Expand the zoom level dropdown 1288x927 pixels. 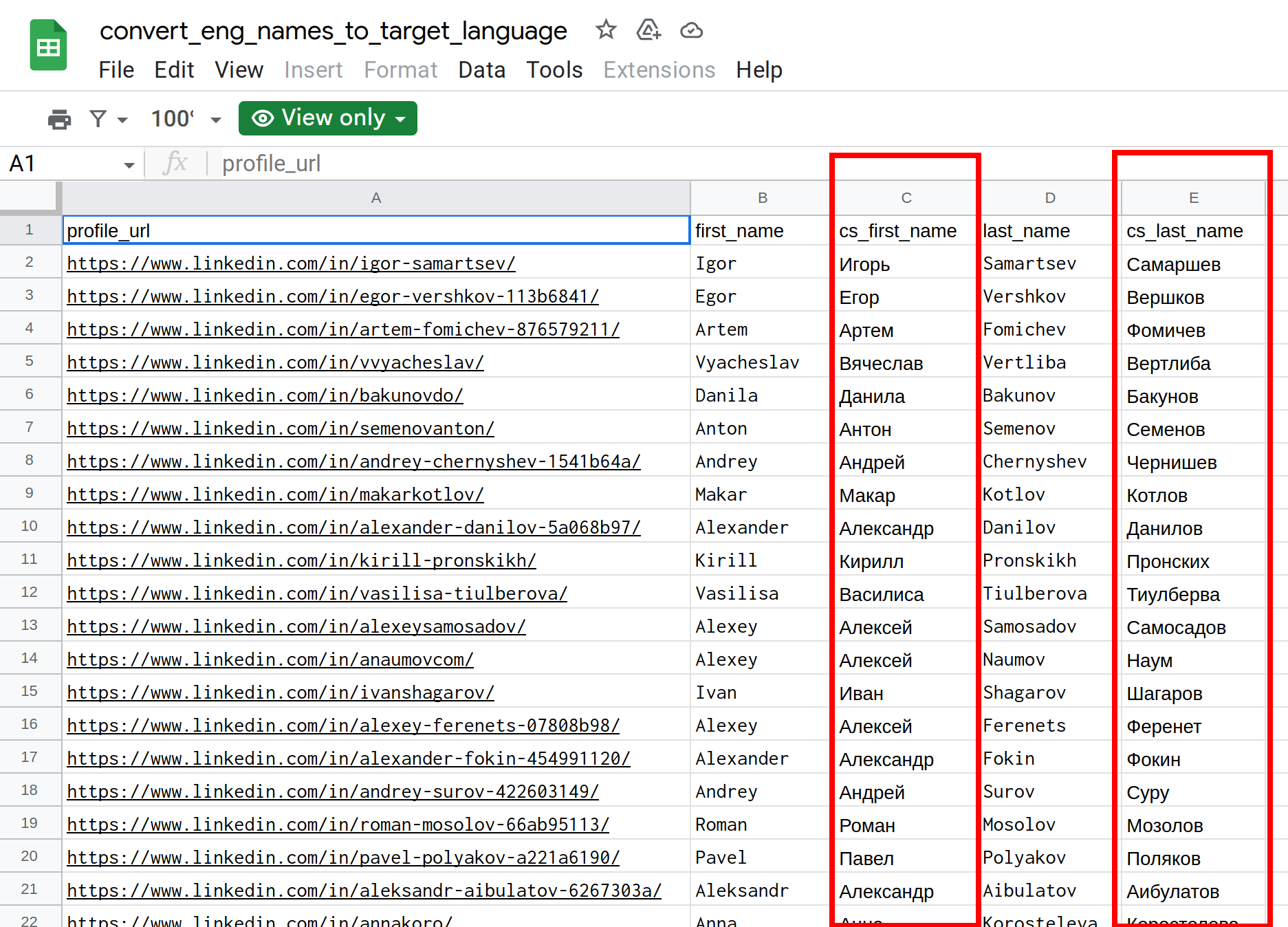(215, 120)
